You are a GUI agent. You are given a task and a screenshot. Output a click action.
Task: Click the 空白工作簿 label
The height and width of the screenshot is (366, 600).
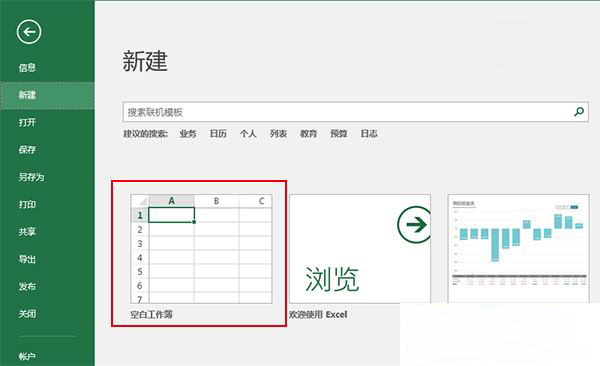click(152, 315)
